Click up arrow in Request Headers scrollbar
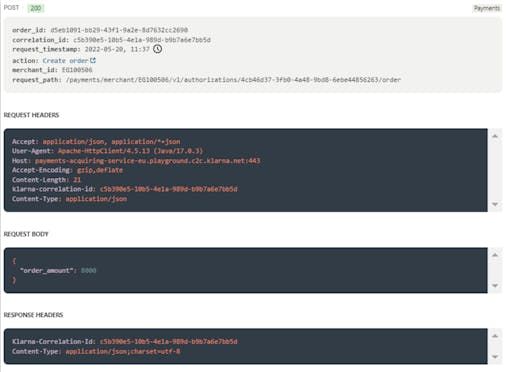This screenshot has width=506, height=372. pos(495,136)
